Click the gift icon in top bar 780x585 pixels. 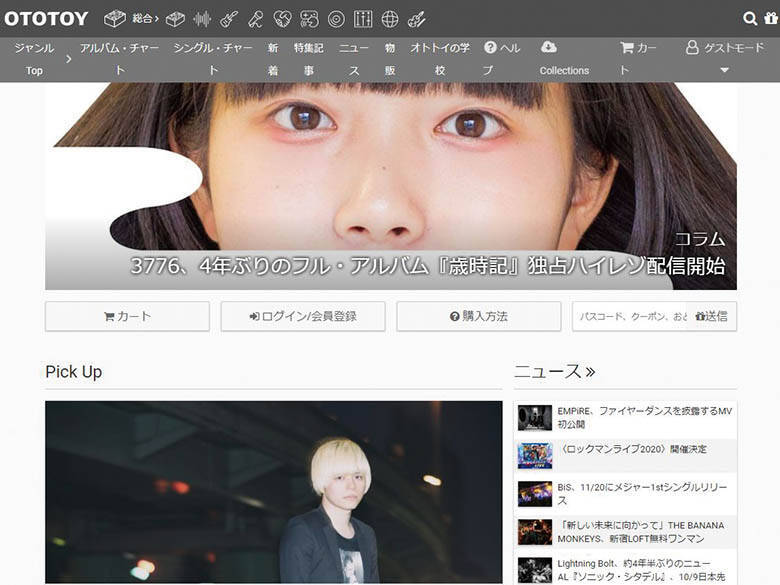click(772, 19)
